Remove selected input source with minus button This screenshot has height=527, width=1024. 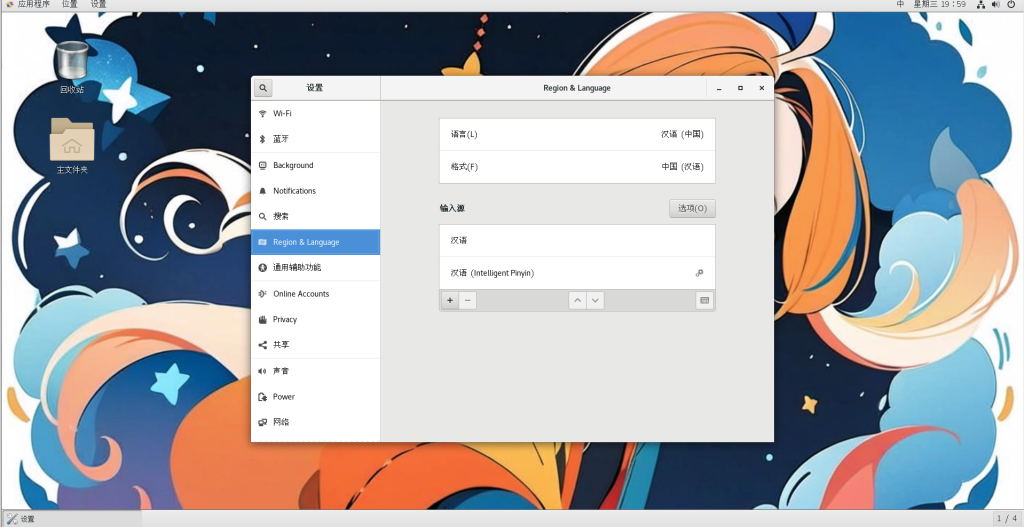click(468, 300)
